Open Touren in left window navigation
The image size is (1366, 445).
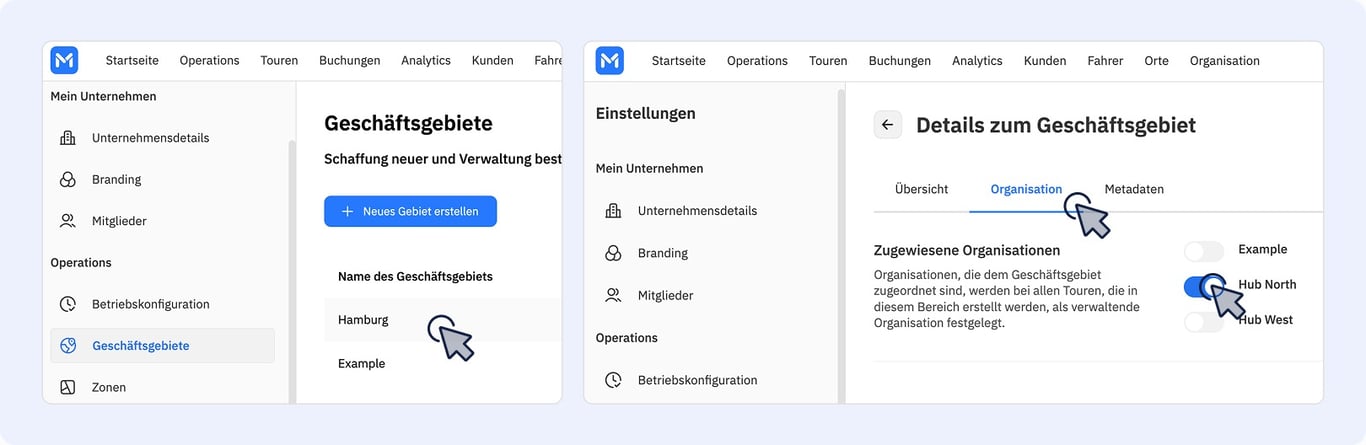pyautogui.click(x=279, y=60)
